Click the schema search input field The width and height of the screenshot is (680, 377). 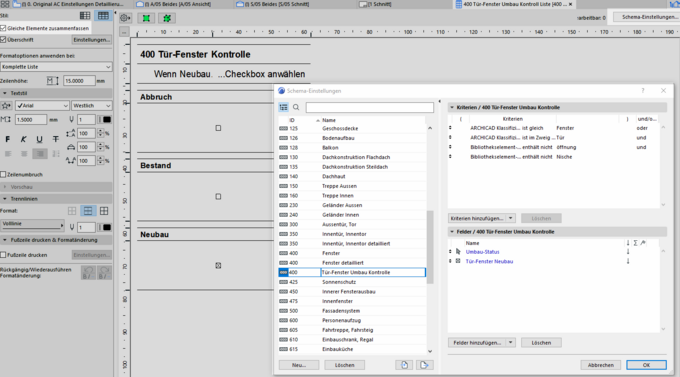[x=369, y=107]
